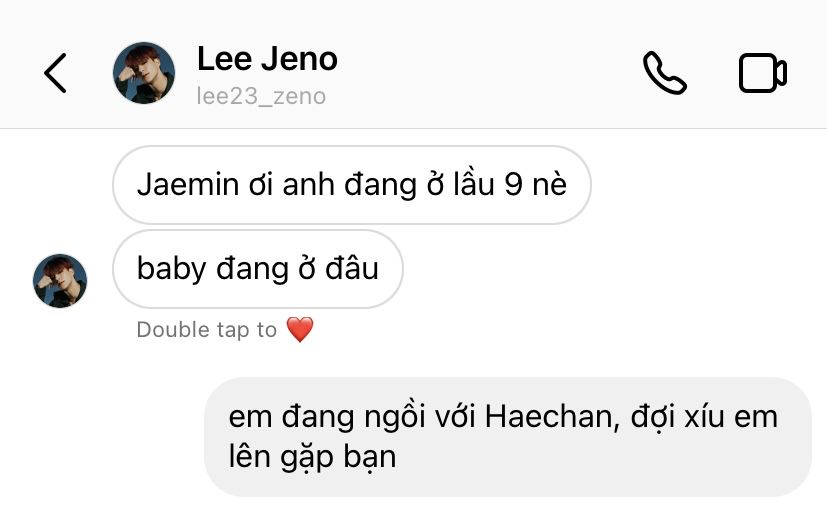Go back using the back arrow
Viewport: 827px width, 514px height.
(x=55, y=73)
